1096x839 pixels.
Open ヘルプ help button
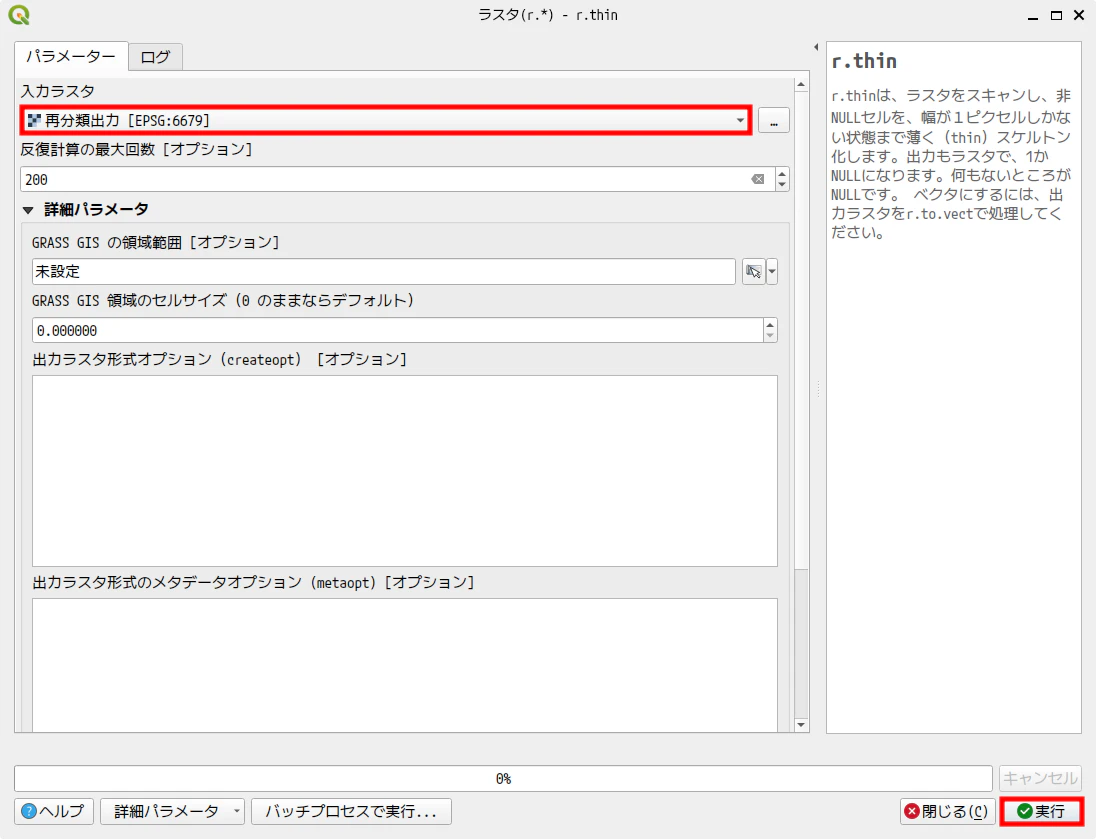point(53,811)
